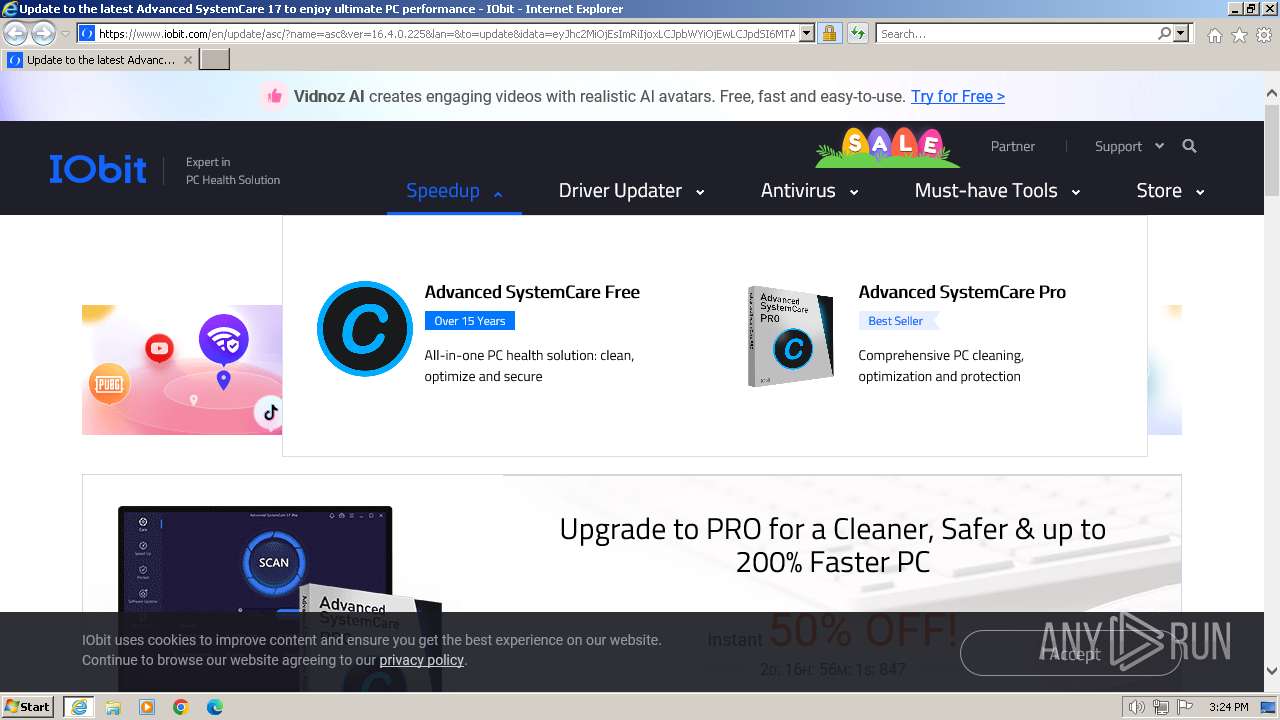This screenshot has width=1280, height=720.
Task: Open Advanced SystemCare Pro title
Action: [962, 292]
